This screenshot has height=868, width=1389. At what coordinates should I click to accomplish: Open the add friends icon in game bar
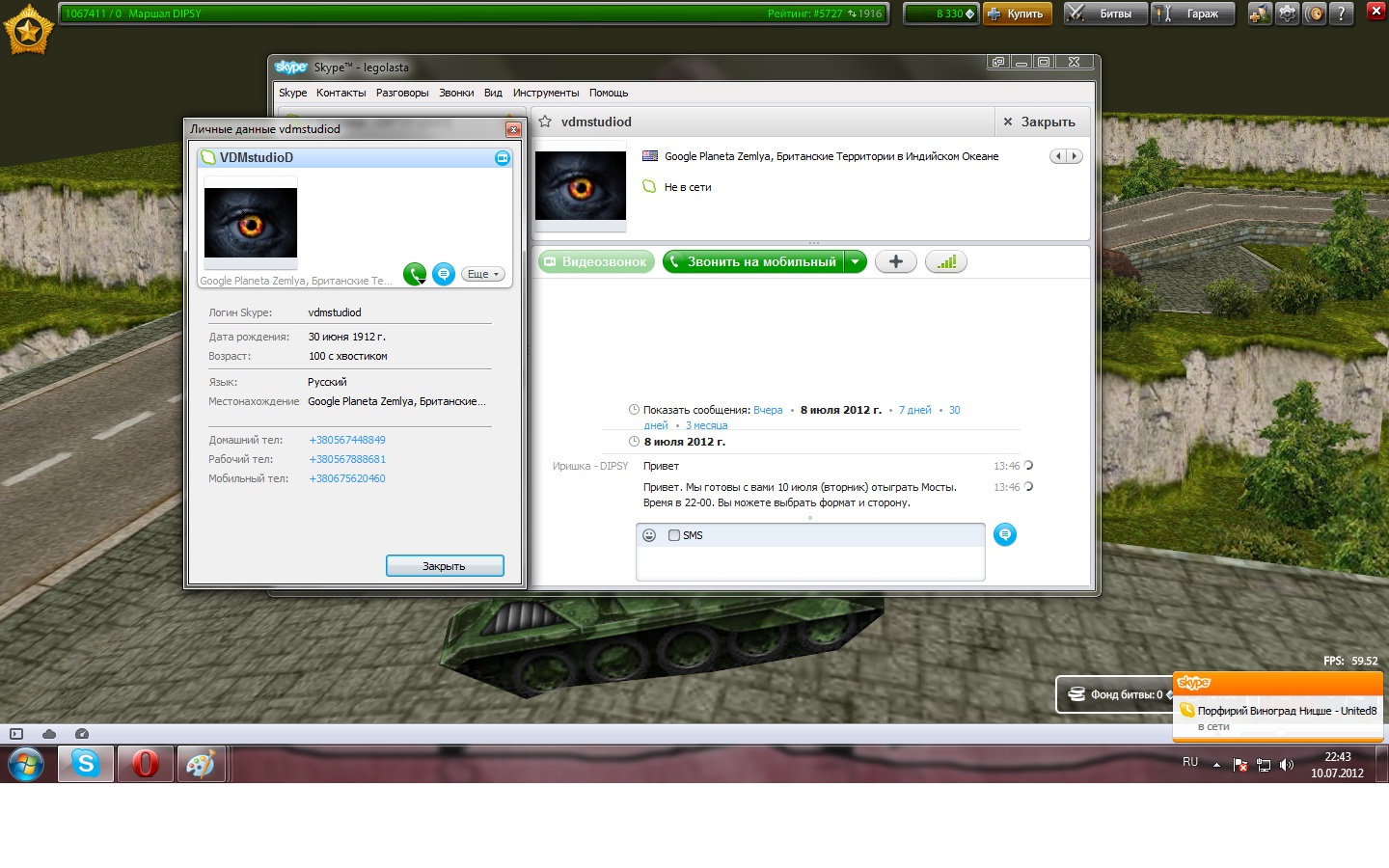pos(1259,14)
